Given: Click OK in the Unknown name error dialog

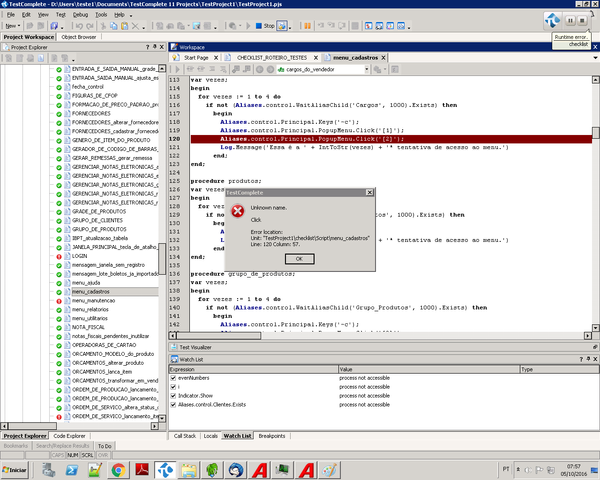Looking at the screenshot, I should coord(299,258).
